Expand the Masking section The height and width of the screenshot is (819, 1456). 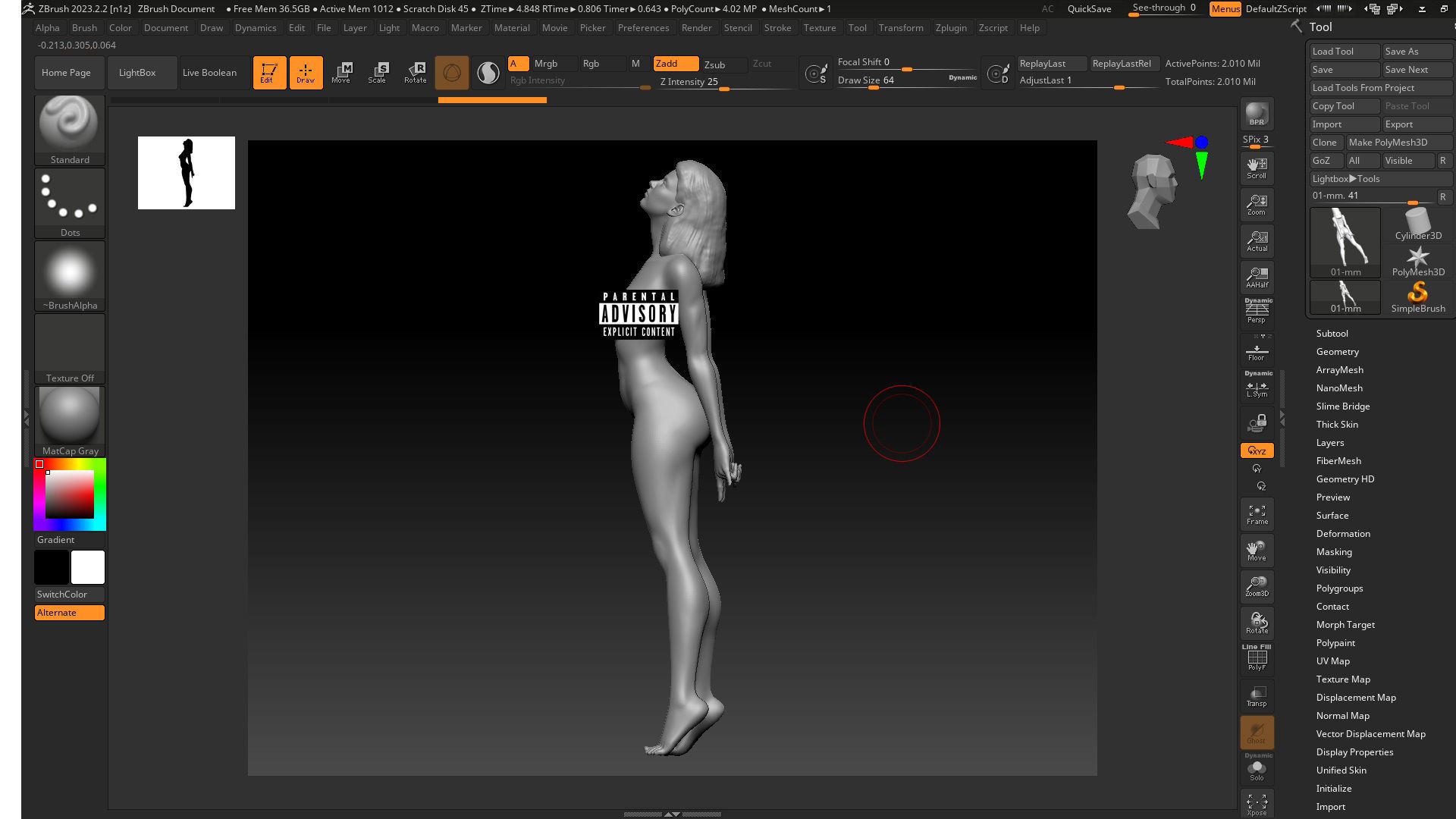point(1333,552)
